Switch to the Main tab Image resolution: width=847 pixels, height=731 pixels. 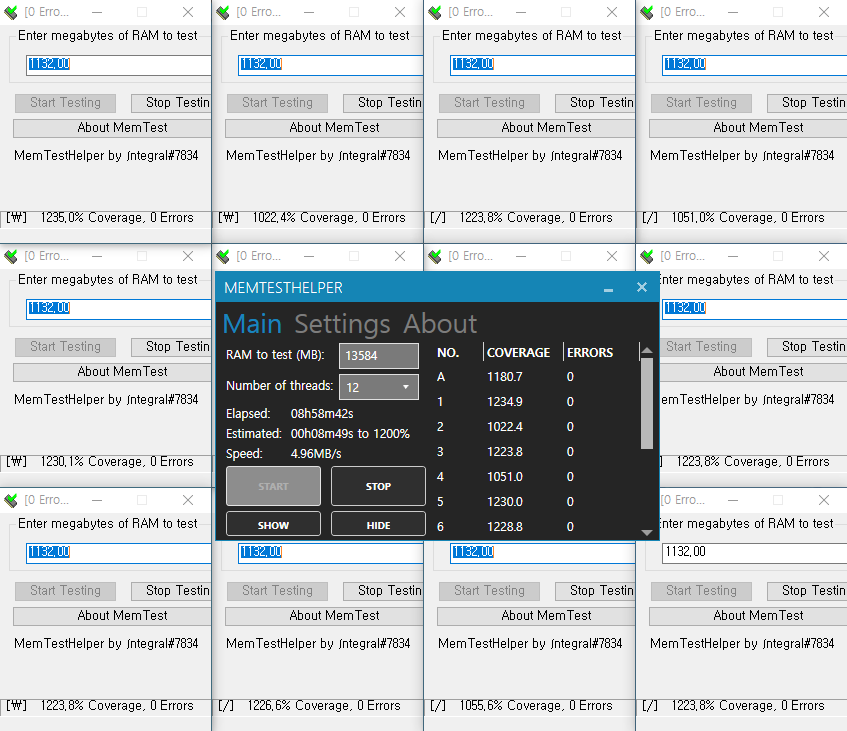click(x=252, y=324)
